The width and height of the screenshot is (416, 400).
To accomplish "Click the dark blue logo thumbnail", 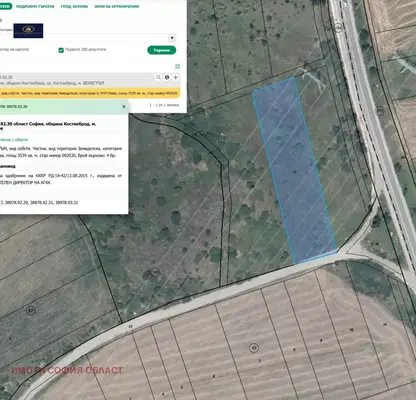I will [28, 31].
